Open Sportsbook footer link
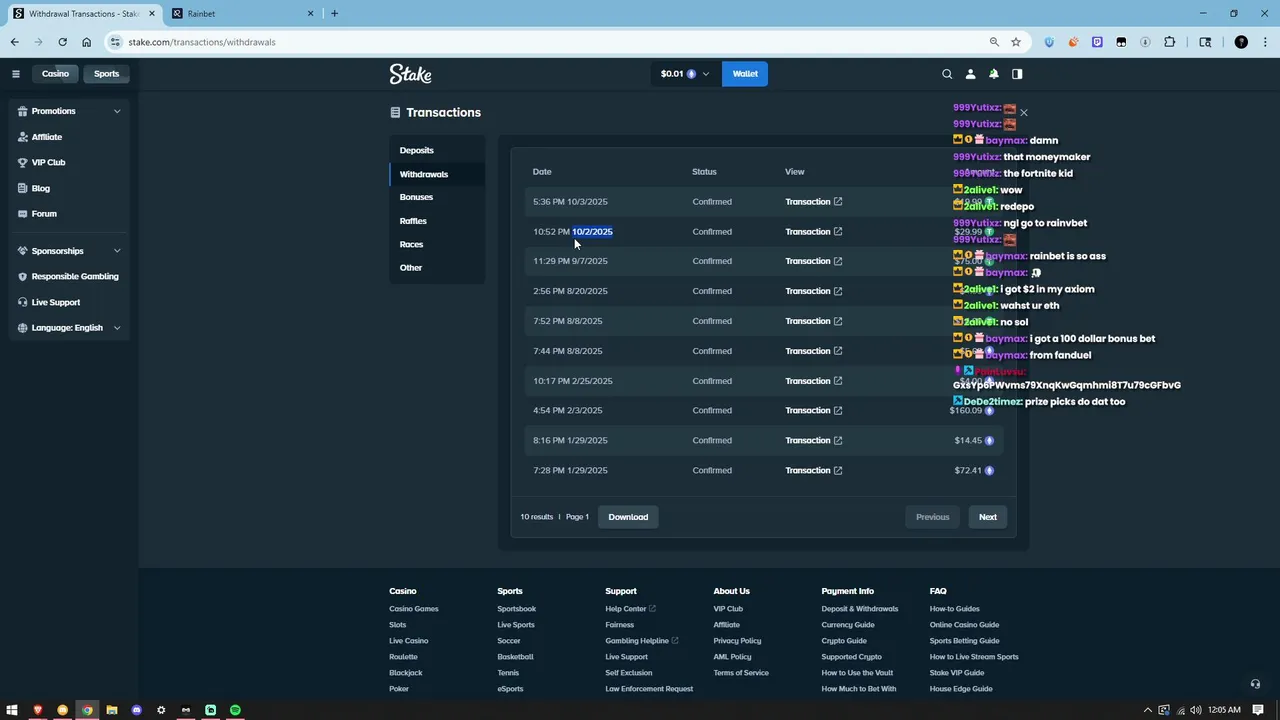 pyautogui.click(x=517, y=609)
